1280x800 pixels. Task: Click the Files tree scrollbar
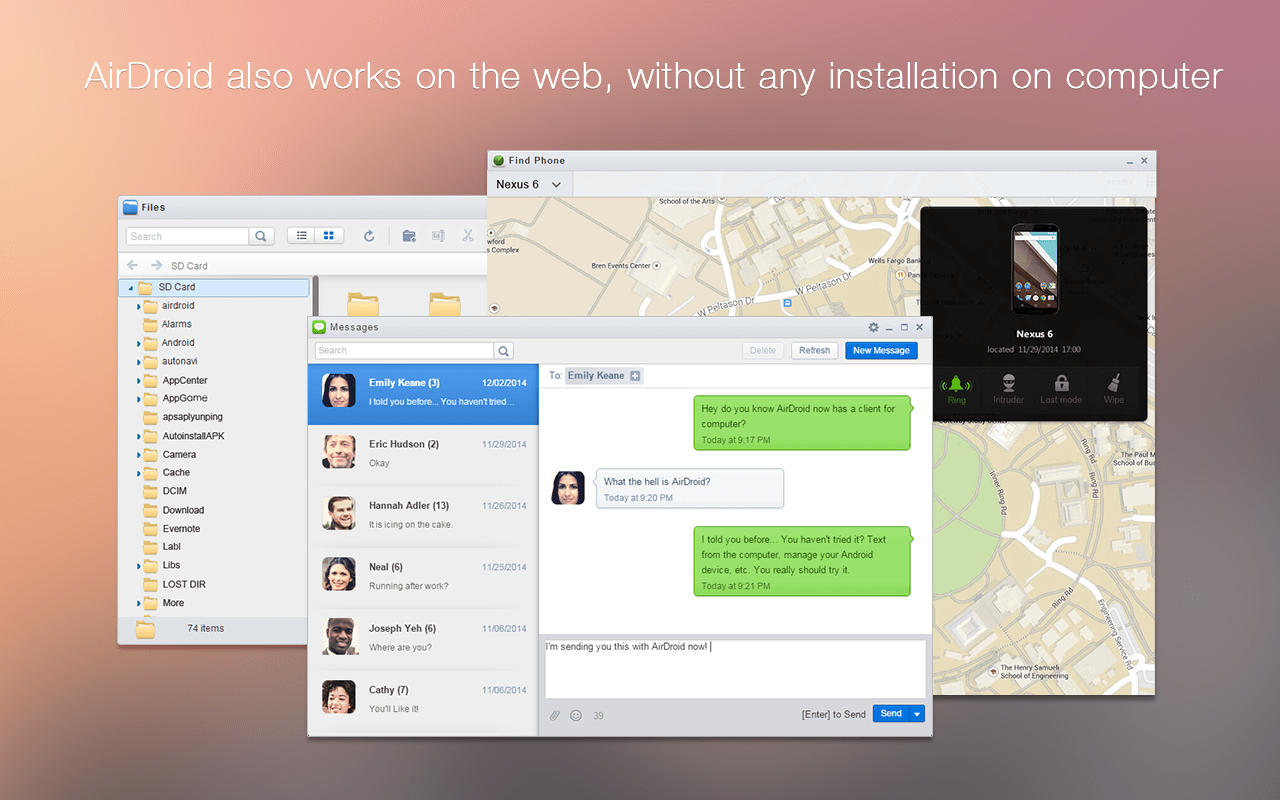316,297
